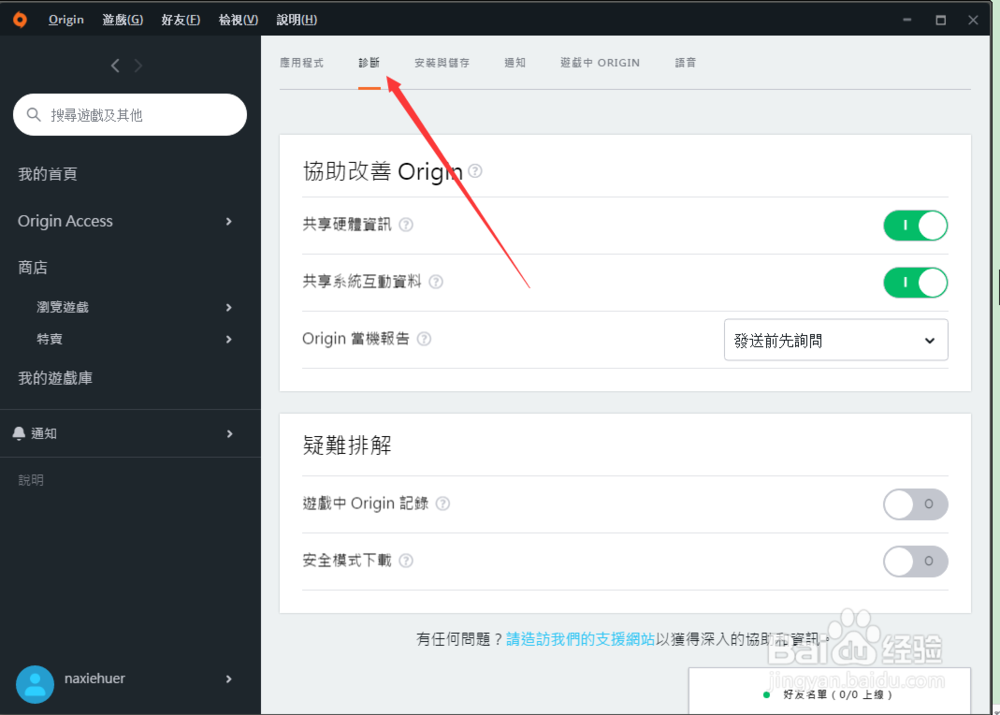
Task: Go to 我的首頁
Action: tap(48, 174)
